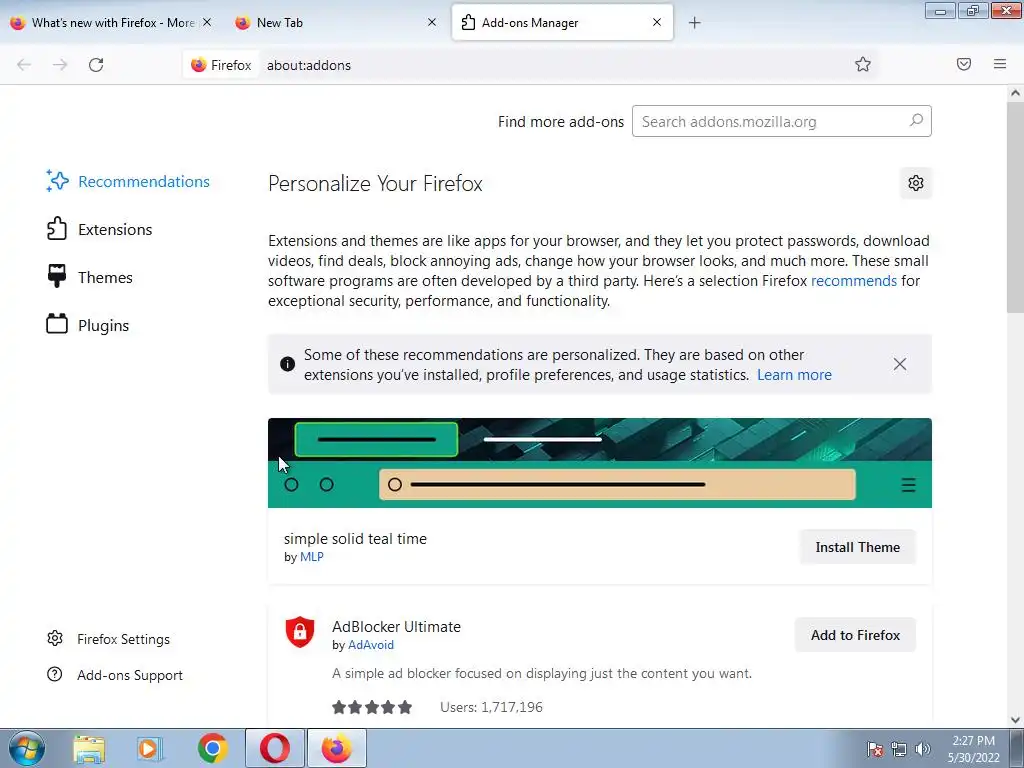Click the scrollbar down arrow

coord(1015,720)
